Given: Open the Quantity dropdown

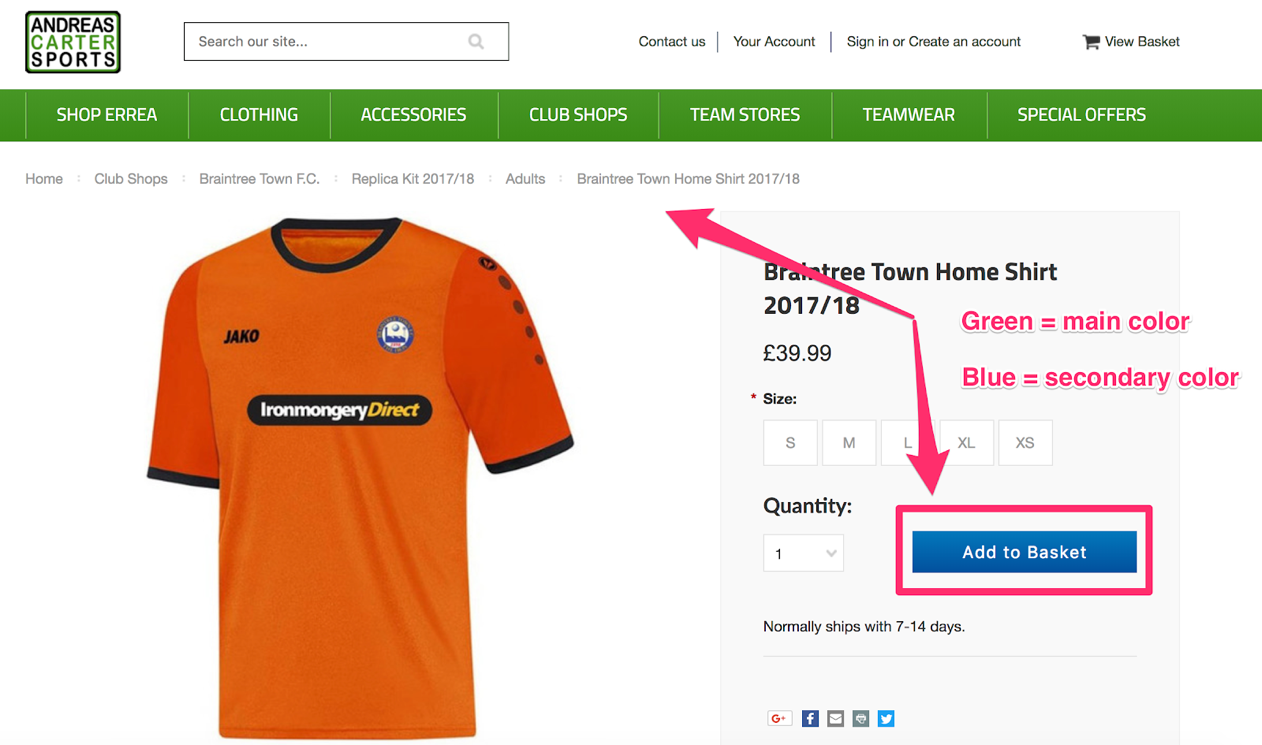Looking at the screenshot, I should (803, 553).
